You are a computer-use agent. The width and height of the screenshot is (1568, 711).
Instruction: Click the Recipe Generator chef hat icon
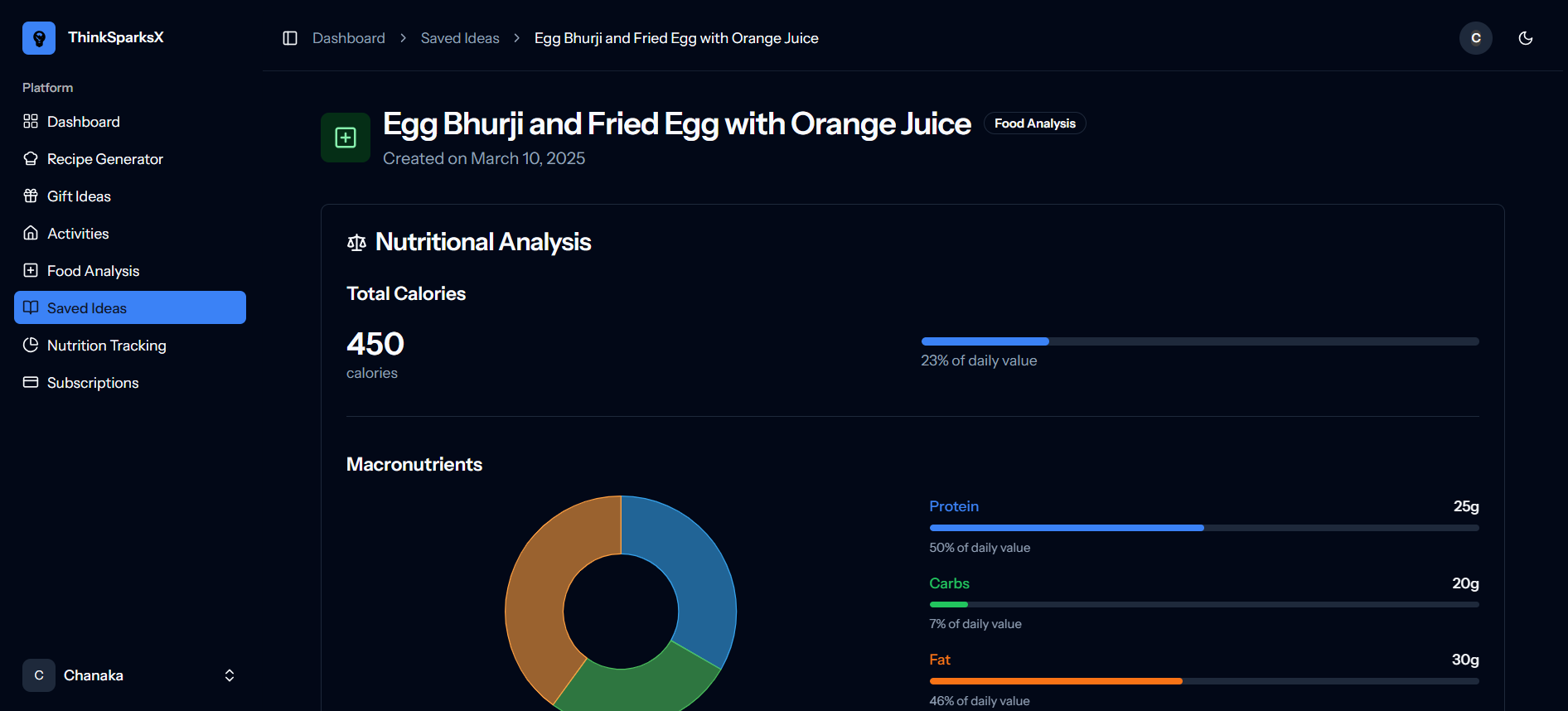[31, 159]
